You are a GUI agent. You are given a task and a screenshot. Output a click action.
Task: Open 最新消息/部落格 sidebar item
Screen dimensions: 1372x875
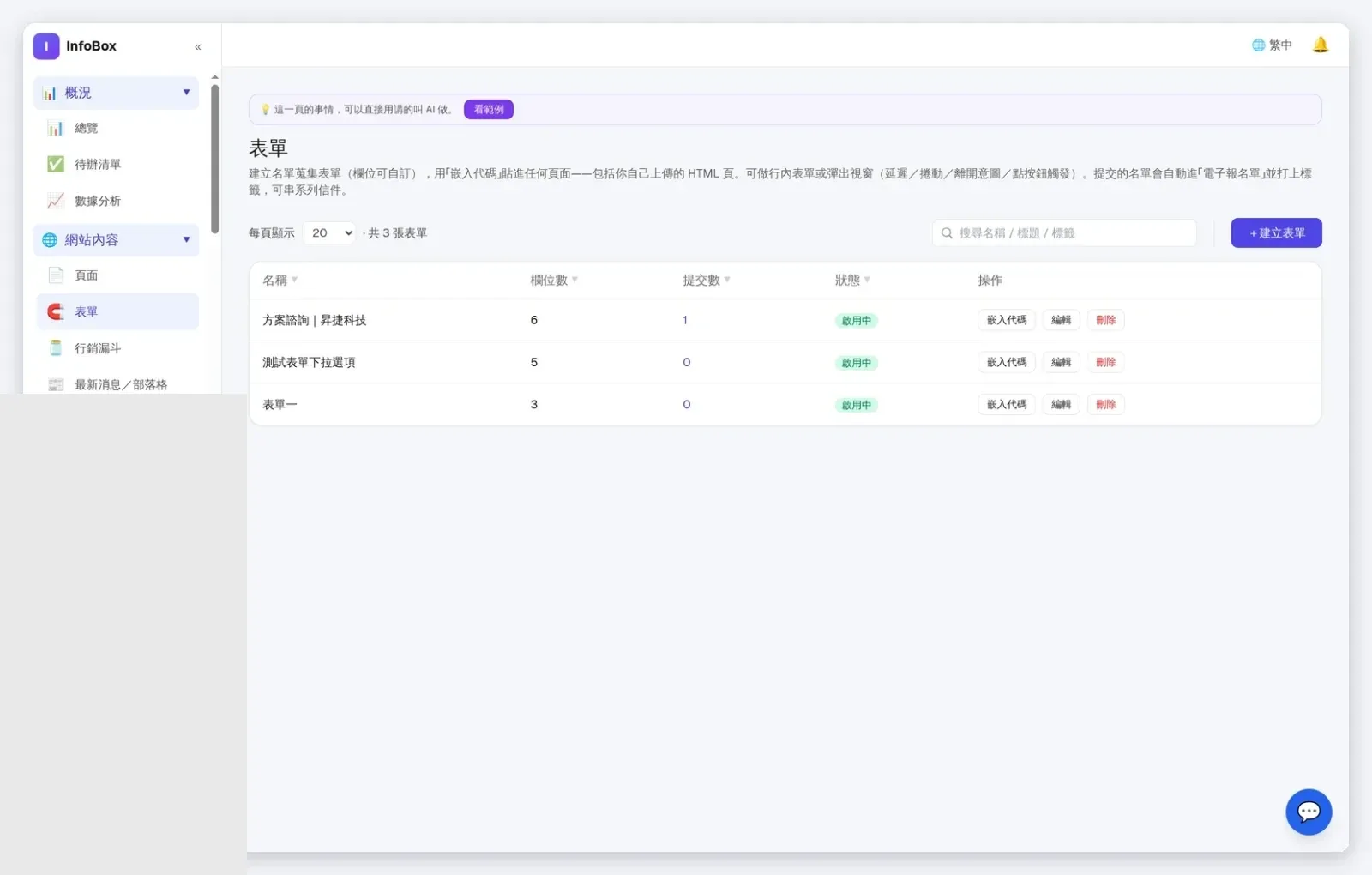[117, 384]
